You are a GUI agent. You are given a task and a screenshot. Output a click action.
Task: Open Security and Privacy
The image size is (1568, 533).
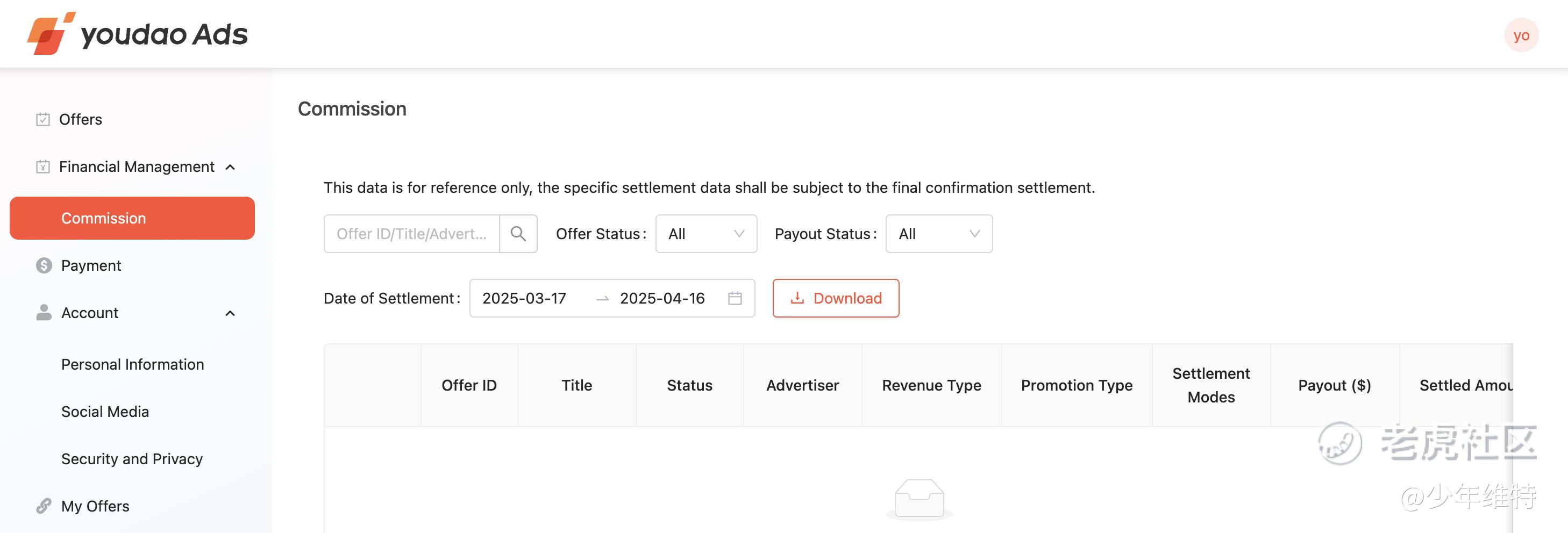click(x=132, y=459)
